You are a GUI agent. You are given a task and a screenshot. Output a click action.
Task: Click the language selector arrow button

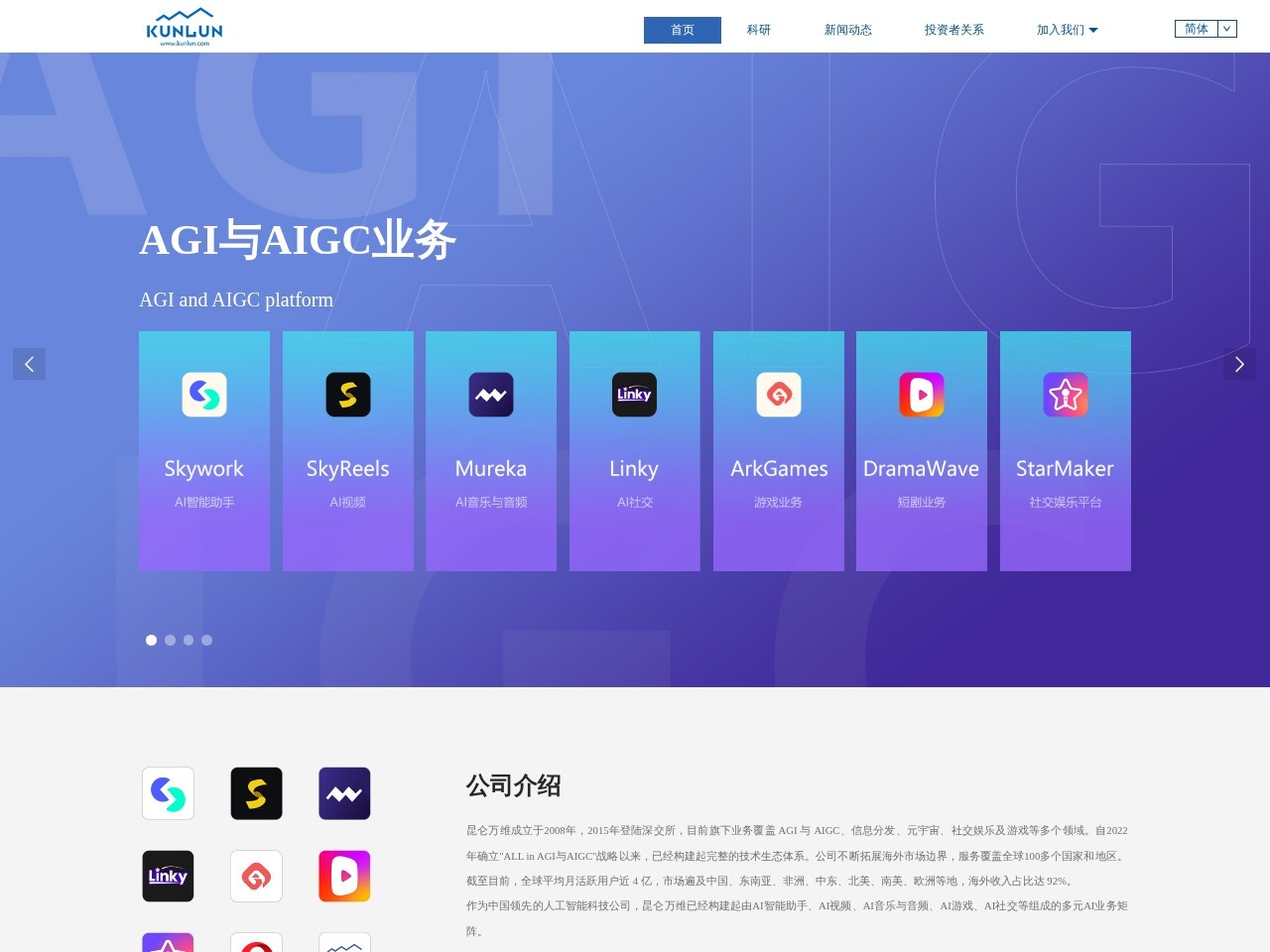pos(1227,29)
